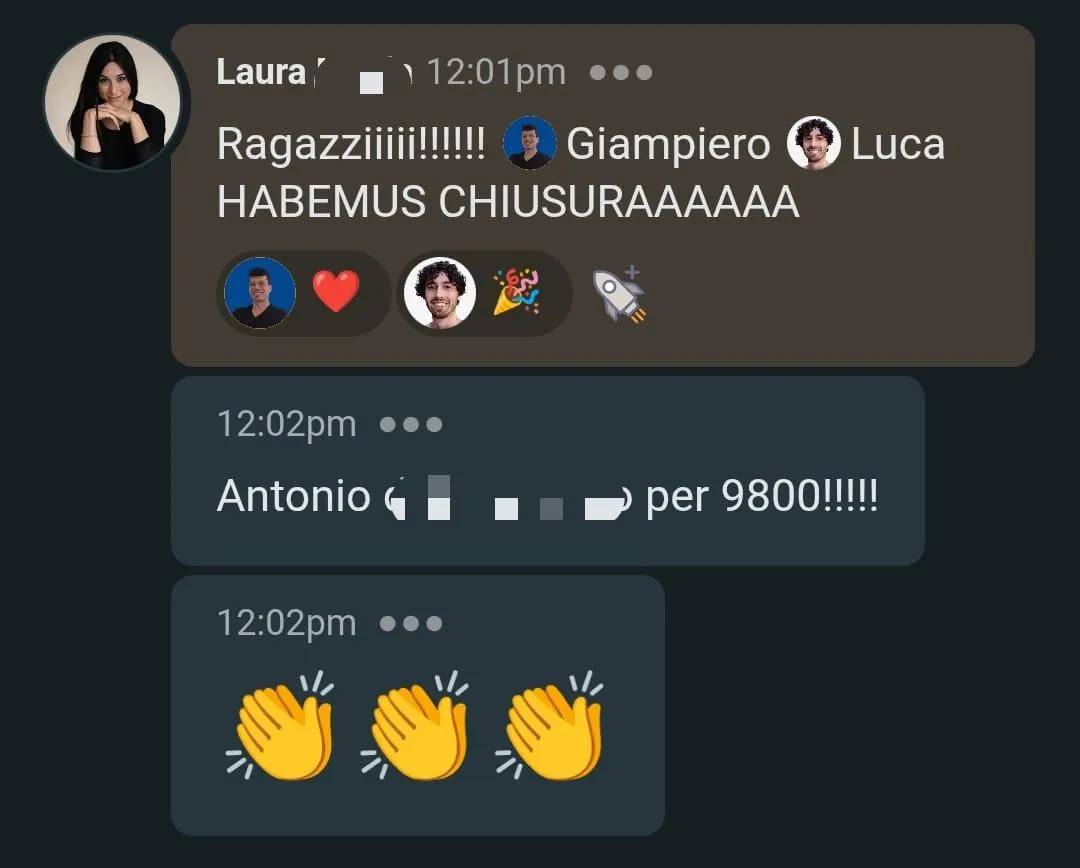Click the first clapping hands emoji
The height and width of the screenshot is (868, 1080).
(x=280, y=726)
